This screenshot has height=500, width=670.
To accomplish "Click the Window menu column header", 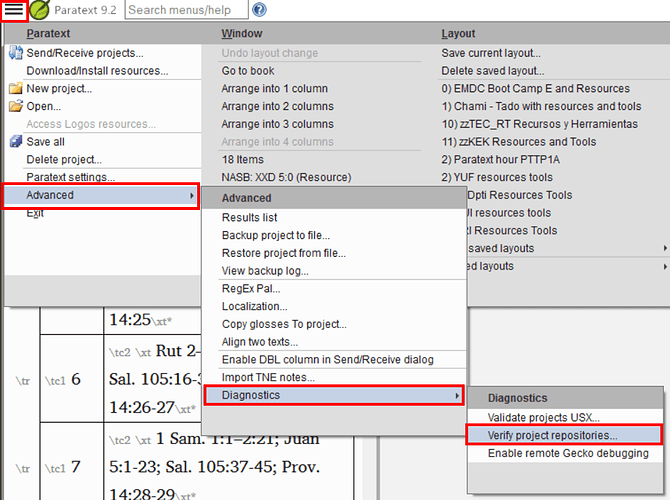I will point(242,33).
